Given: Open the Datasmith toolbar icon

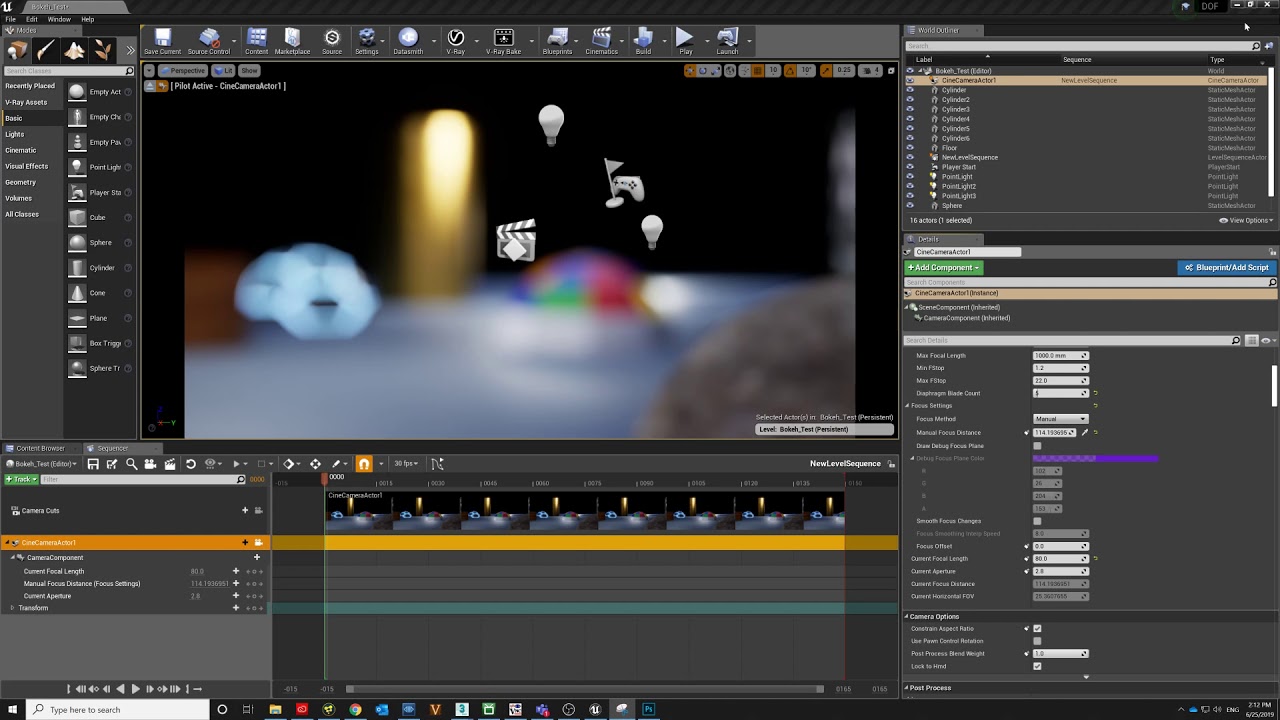Looking at the screenshot, I should tap(408, 40).
